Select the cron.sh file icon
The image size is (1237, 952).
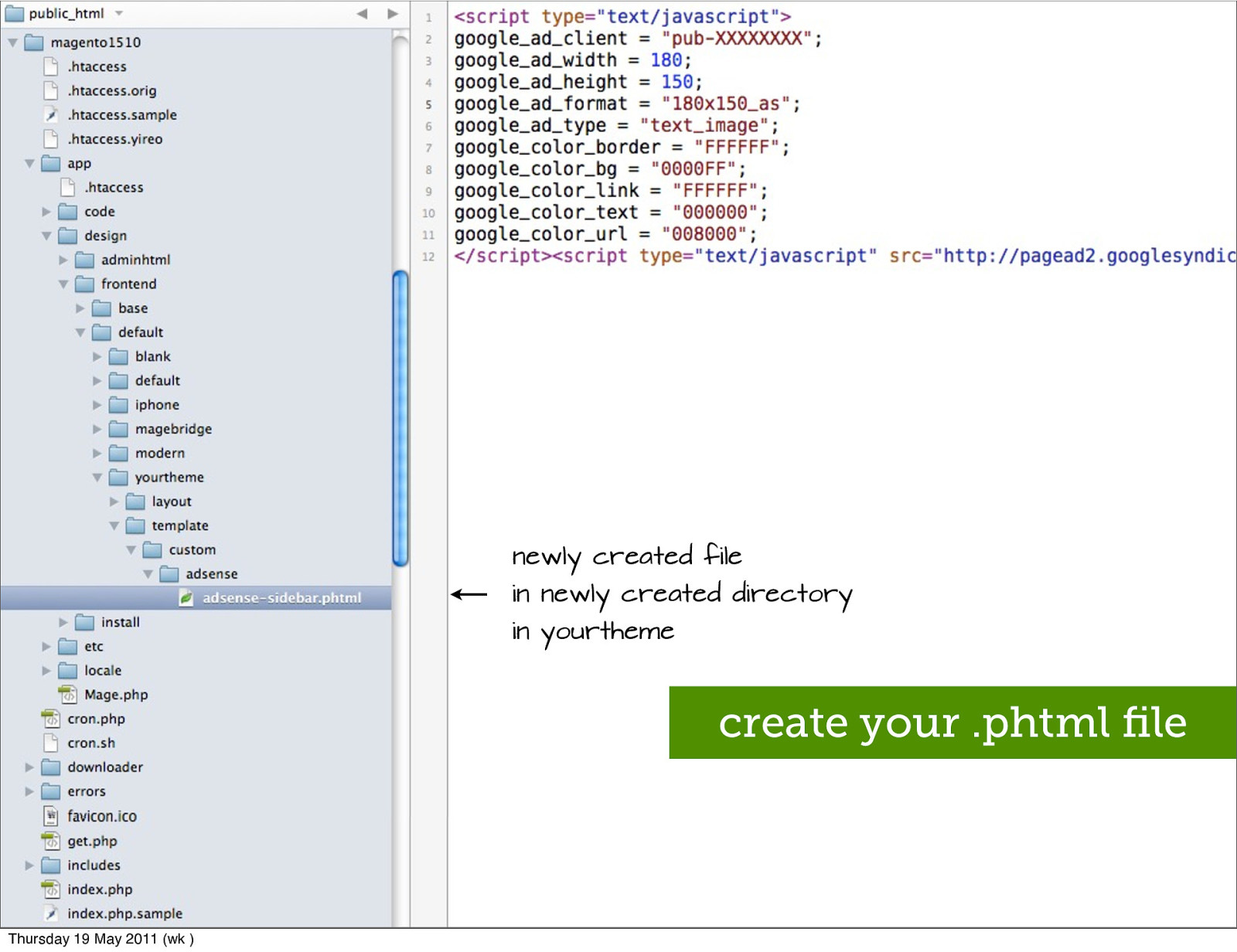click(x=51, y=743)
